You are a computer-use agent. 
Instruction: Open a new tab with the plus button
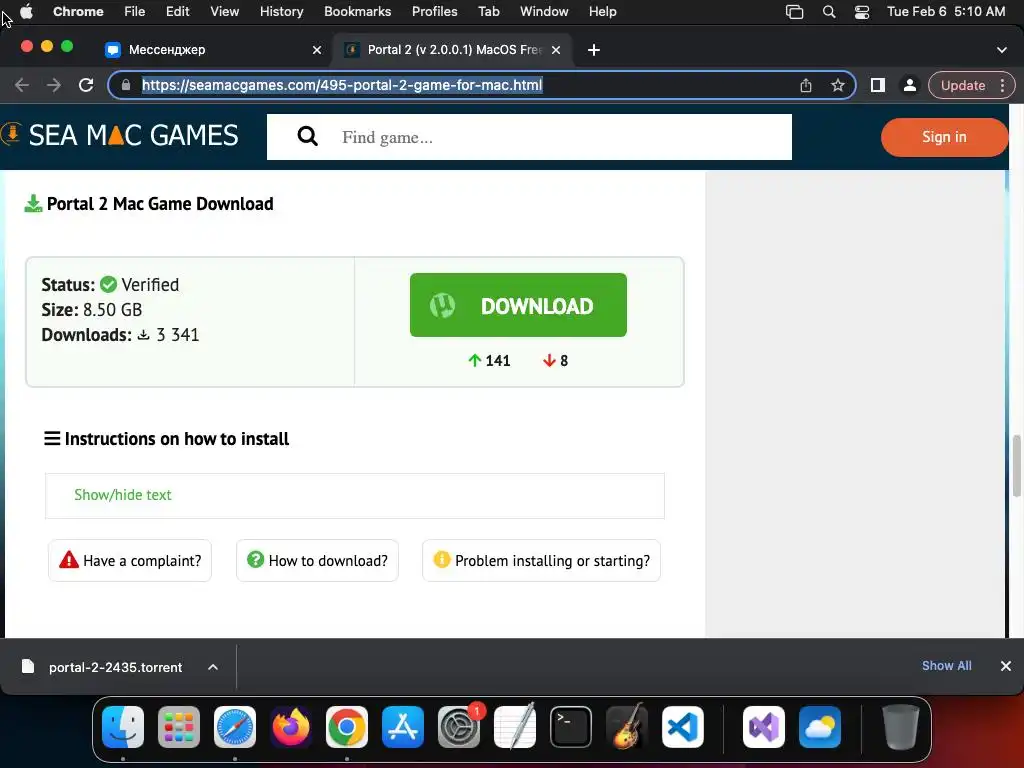point(594,50)
